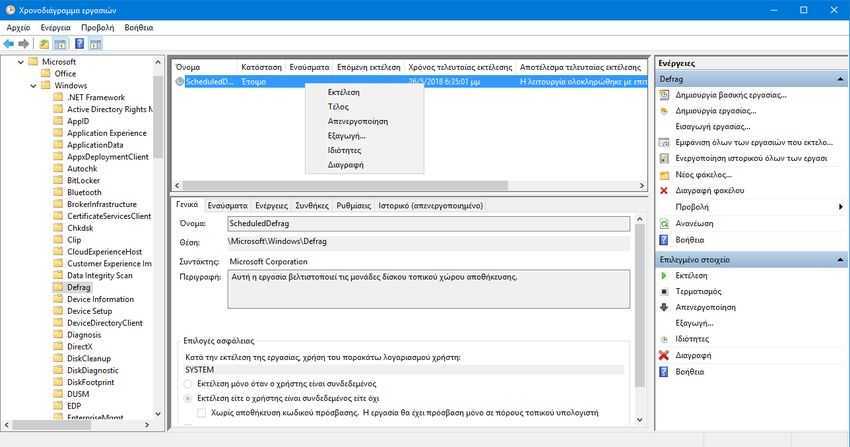Sort by the Επόμενη εκτέλεση column header
The width and height of the screenshot is (850, 447).
click(369, 67)
